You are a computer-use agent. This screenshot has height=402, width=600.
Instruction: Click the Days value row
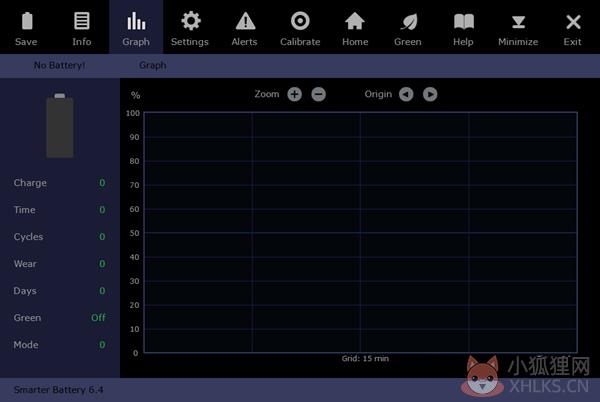click(x=59, y=291)
